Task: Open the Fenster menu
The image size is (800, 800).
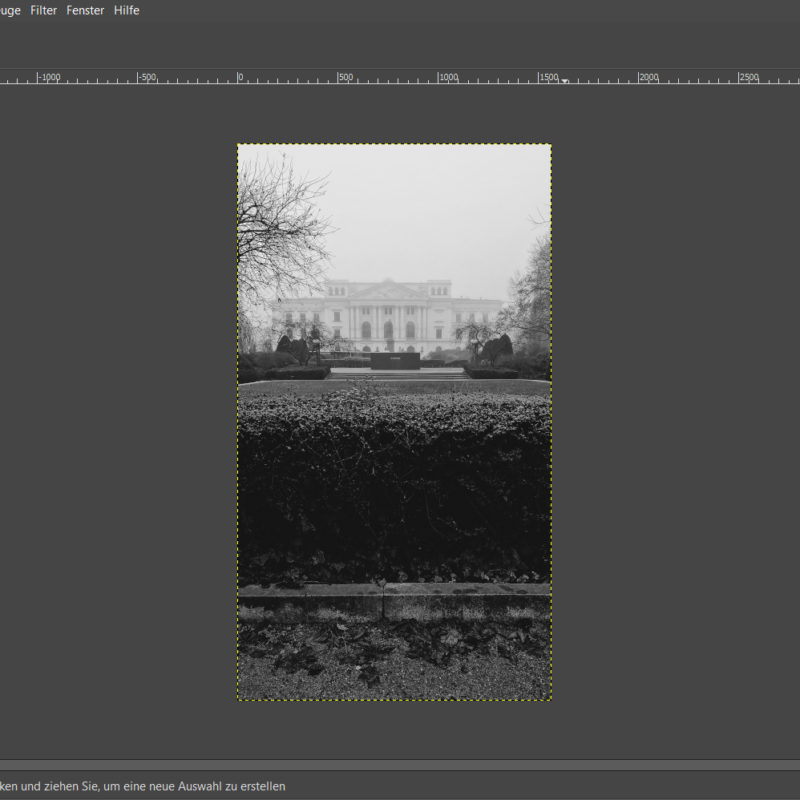Action: (85, 10)
